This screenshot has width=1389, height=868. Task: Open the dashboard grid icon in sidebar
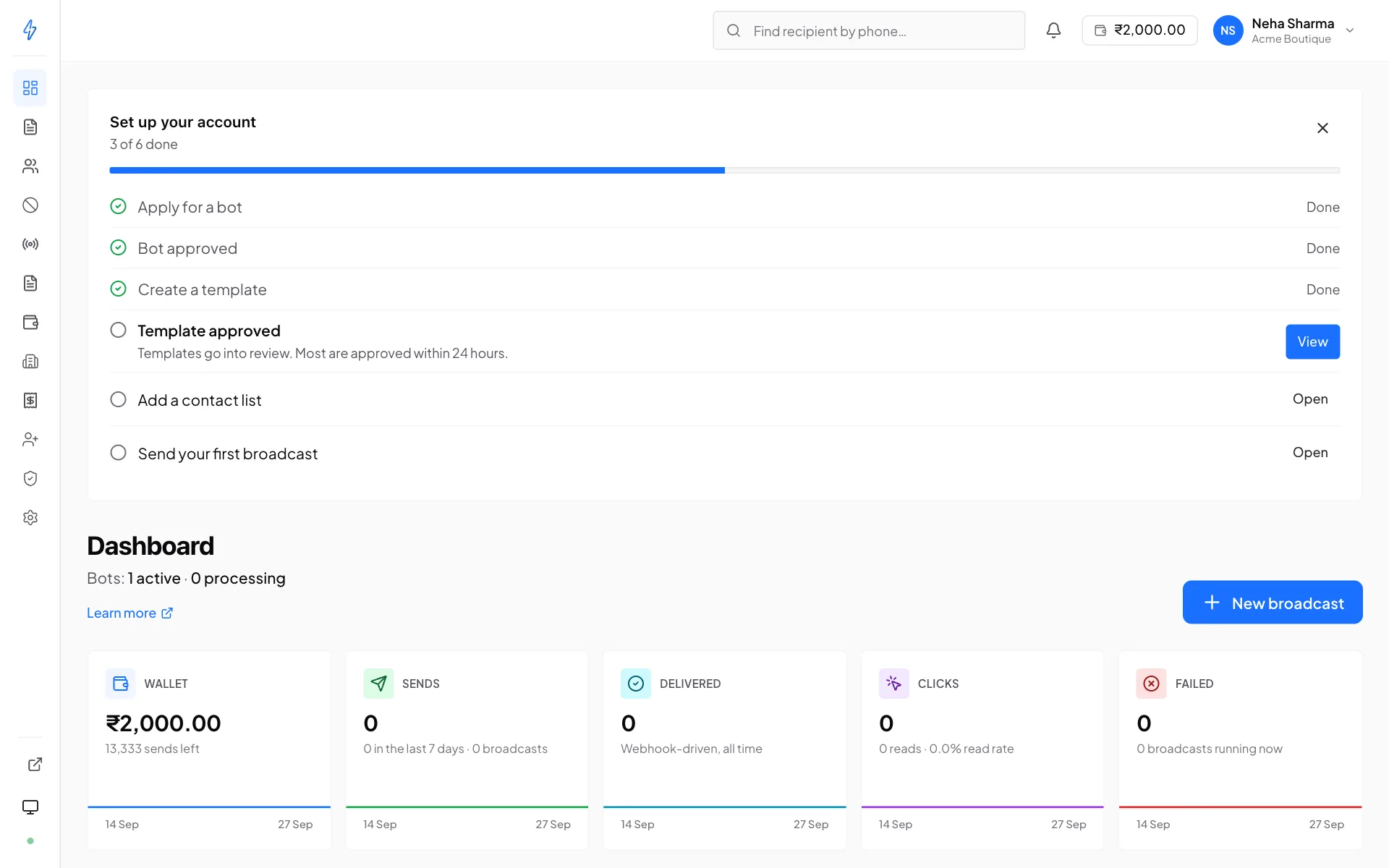tap(30, 88)
